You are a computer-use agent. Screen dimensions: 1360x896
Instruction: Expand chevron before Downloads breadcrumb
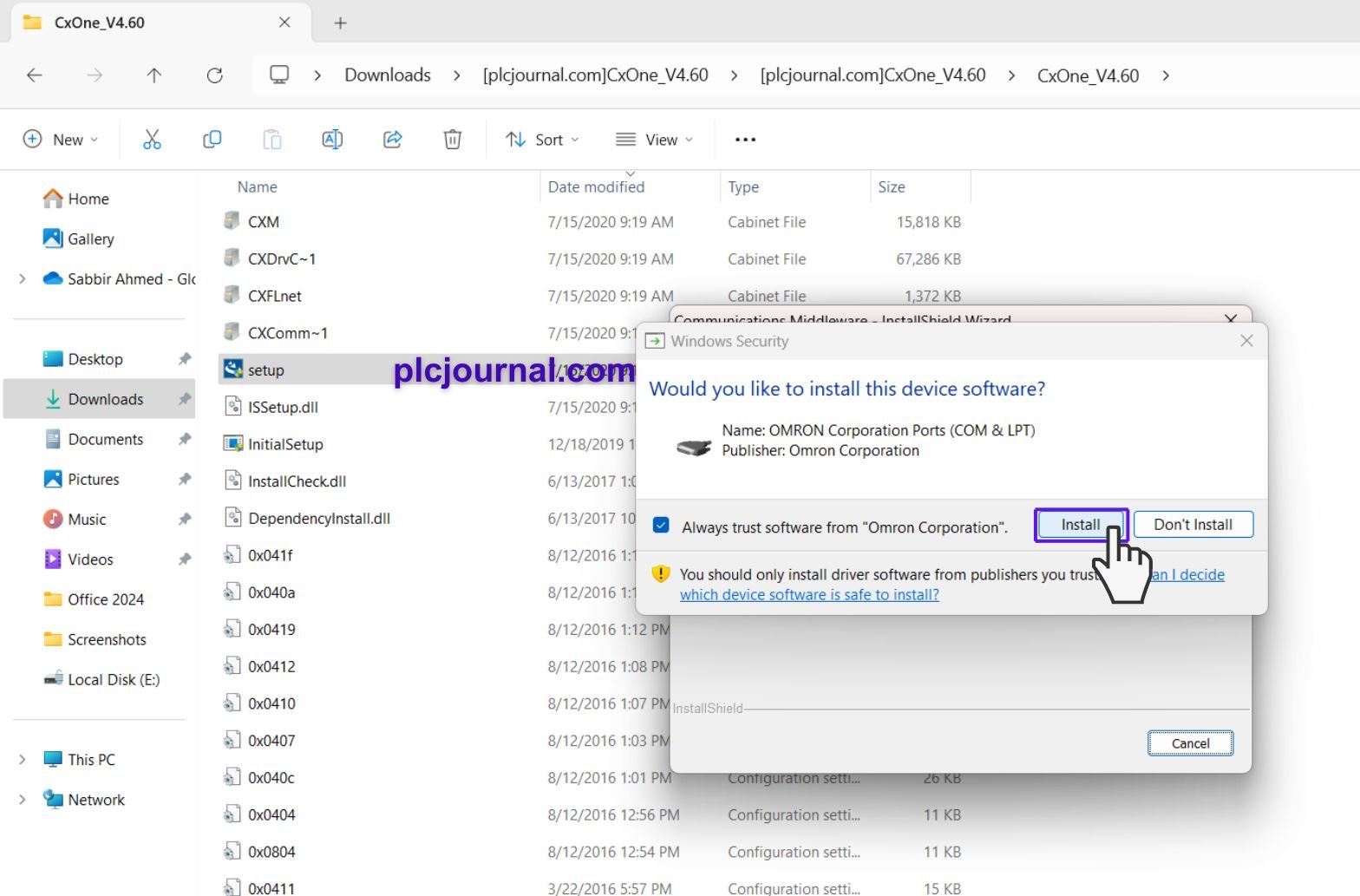tap(317, 75)
